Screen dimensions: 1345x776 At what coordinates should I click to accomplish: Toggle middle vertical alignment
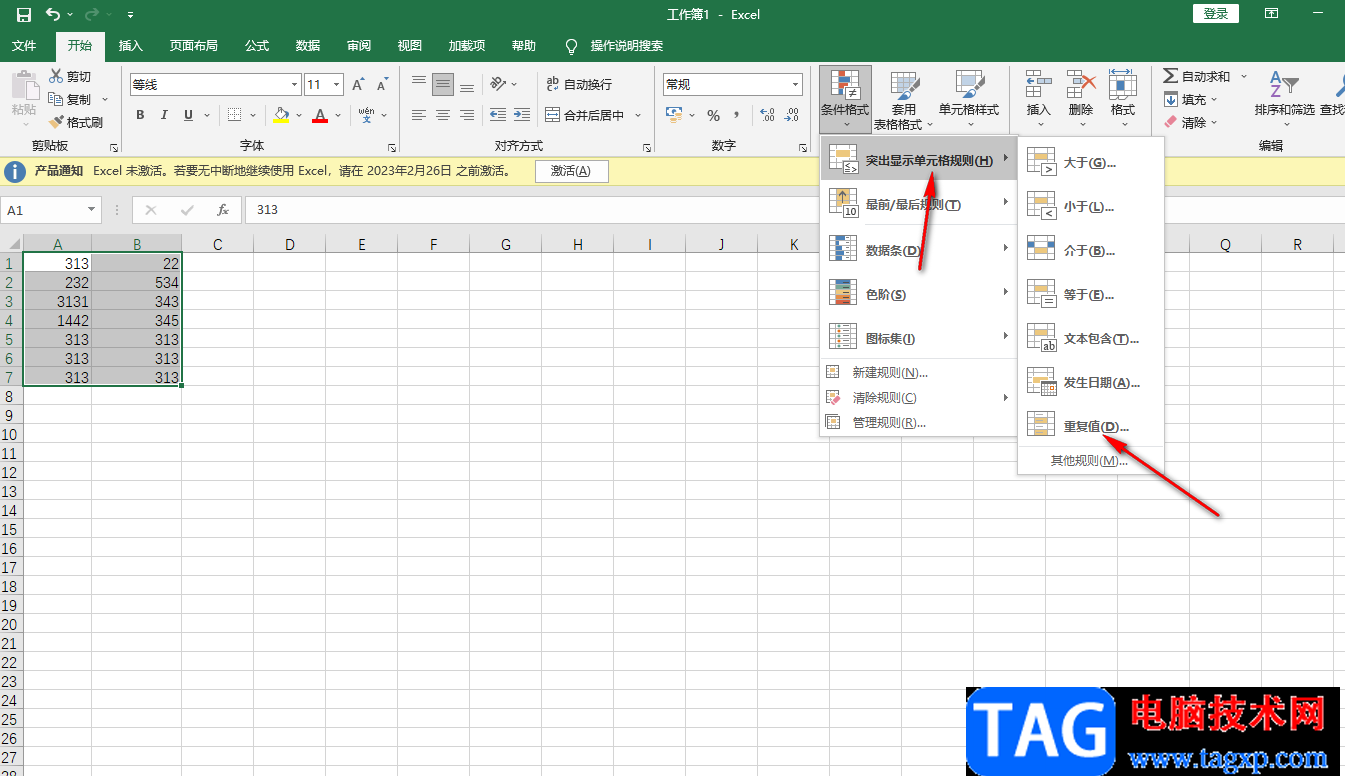point(443,85)
